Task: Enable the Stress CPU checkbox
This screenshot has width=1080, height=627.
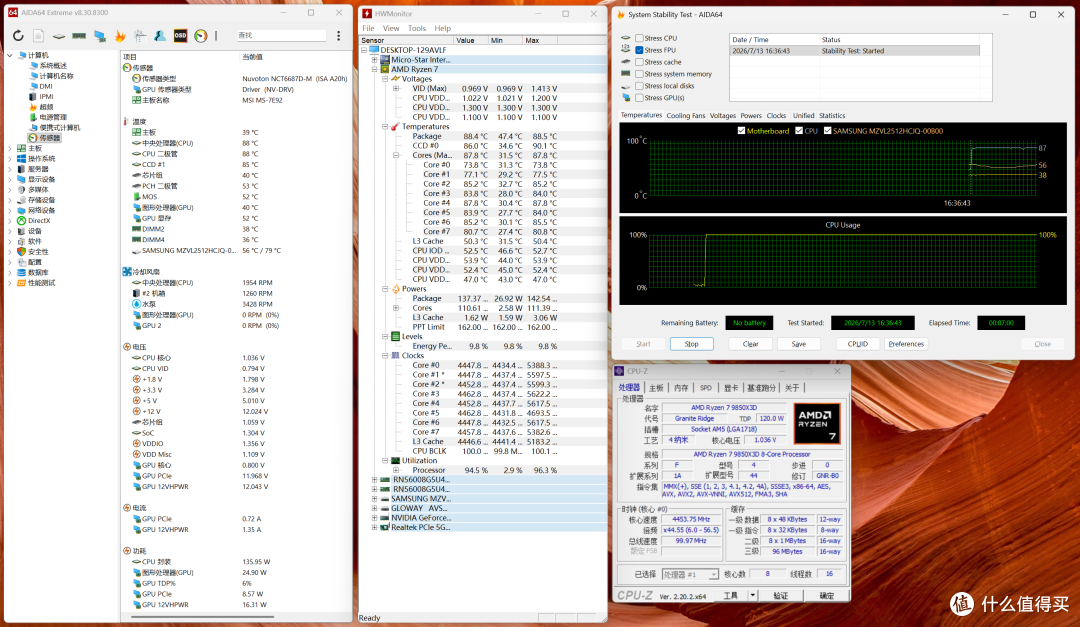Action: (x=639, y=38)
